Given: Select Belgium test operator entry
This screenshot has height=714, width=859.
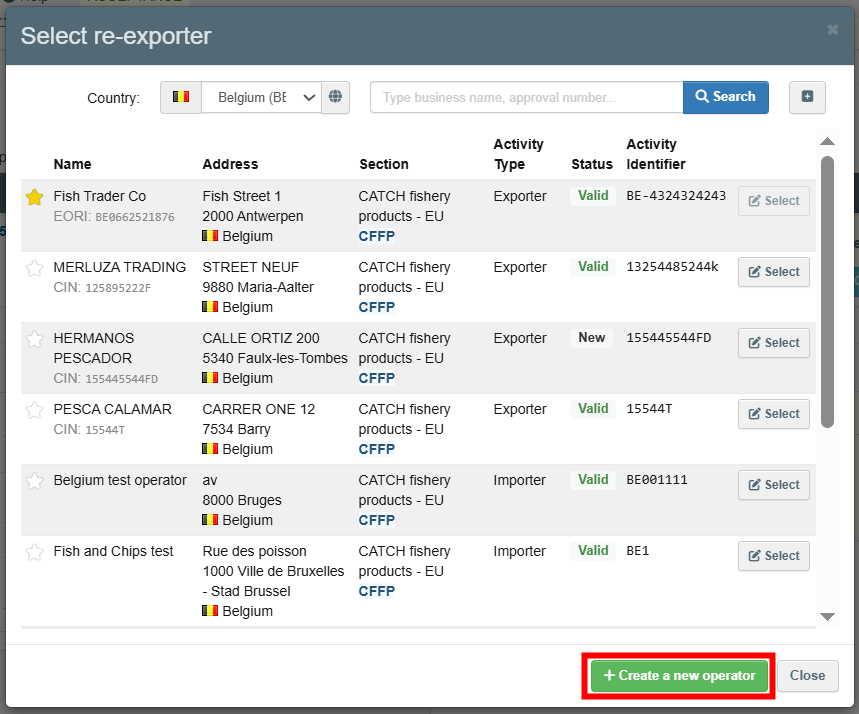Looking at the screenshot, I should coord(773,485).
